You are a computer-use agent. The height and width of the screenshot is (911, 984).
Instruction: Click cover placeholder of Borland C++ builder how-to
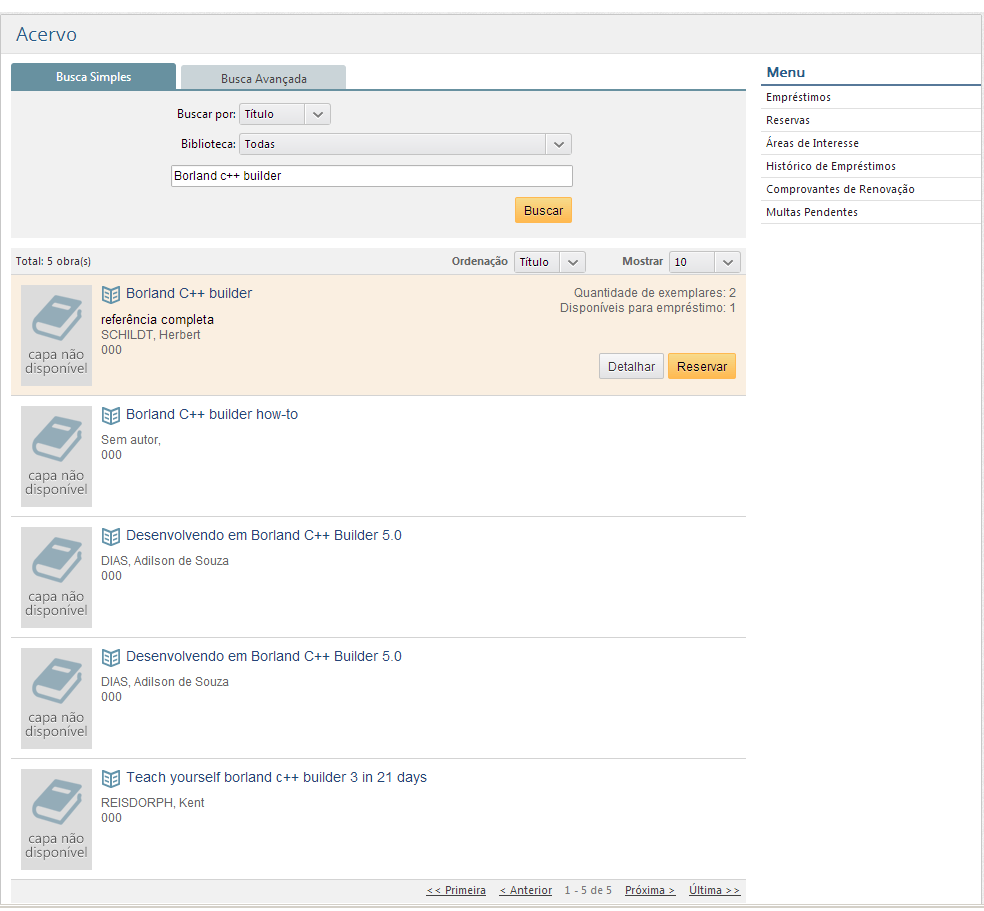(56, 456)
